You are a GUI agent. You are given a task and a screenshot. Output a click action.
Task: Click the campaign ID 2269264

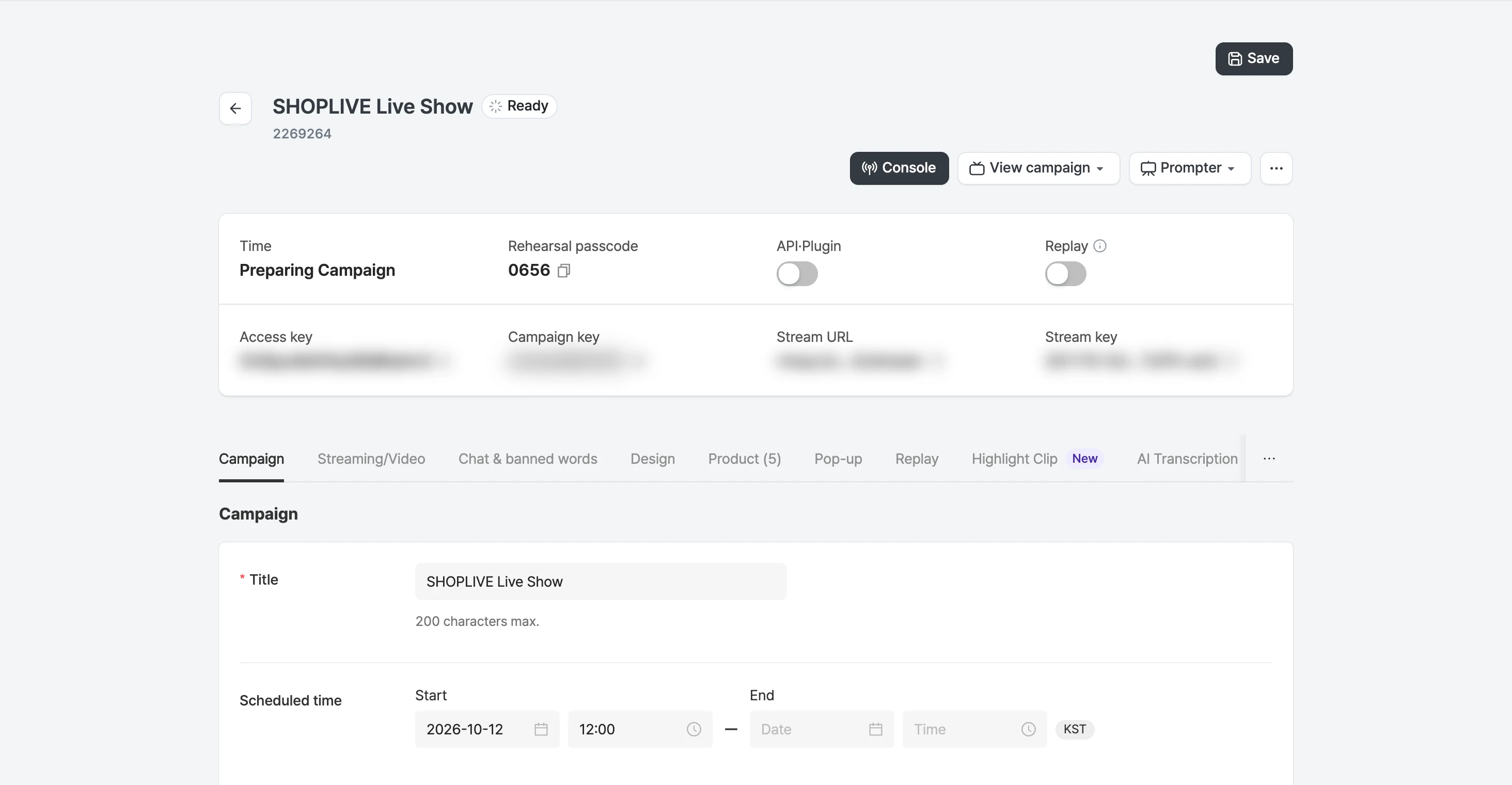click(302, 134)
